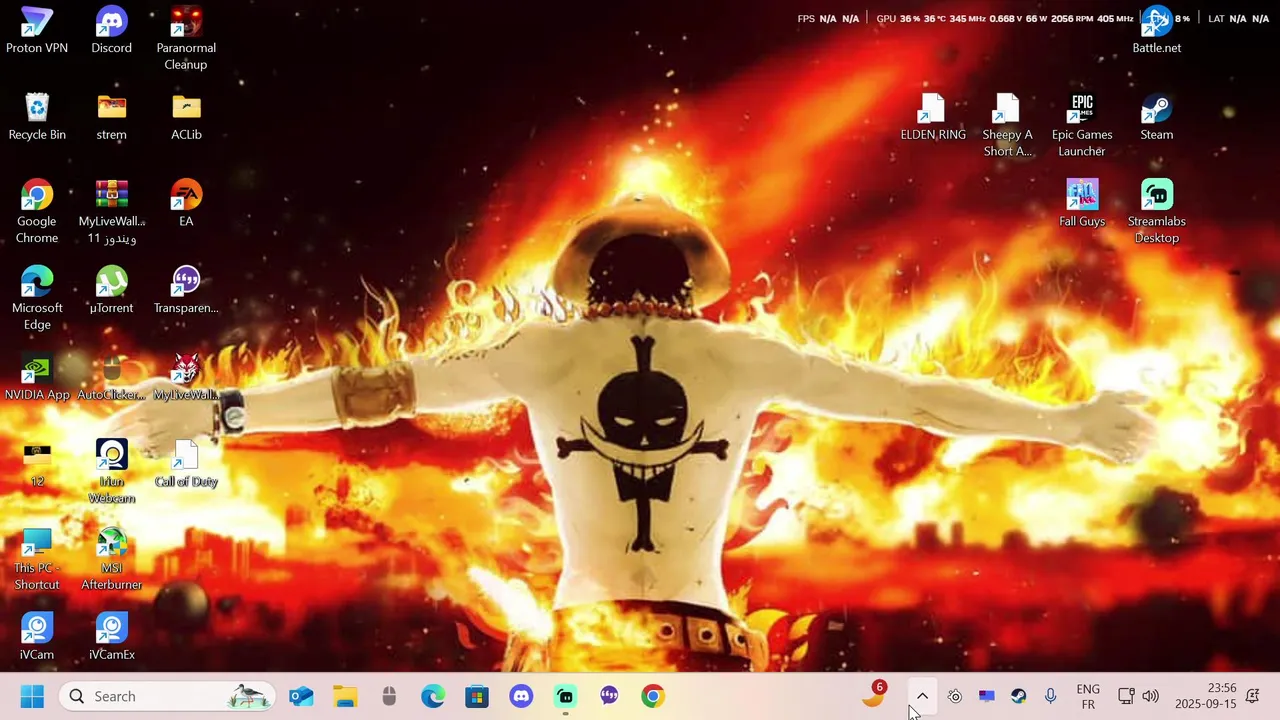
Task: Select the Steam desktop shortcut
Action: [x=1157, y=117]
